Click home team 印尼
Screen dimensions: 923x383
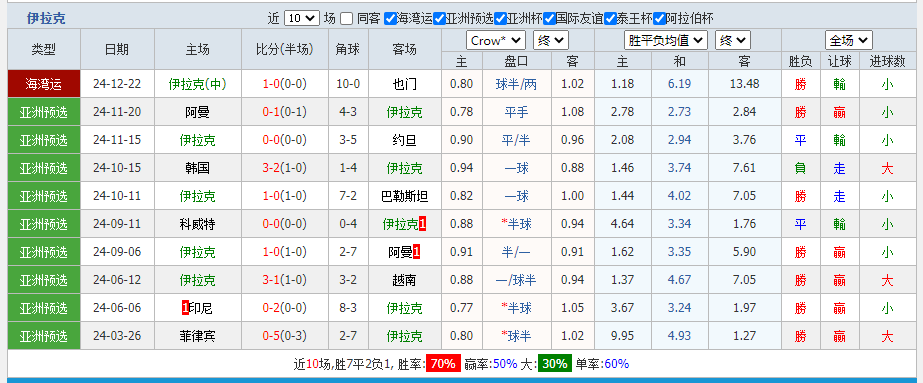(201, 308)
